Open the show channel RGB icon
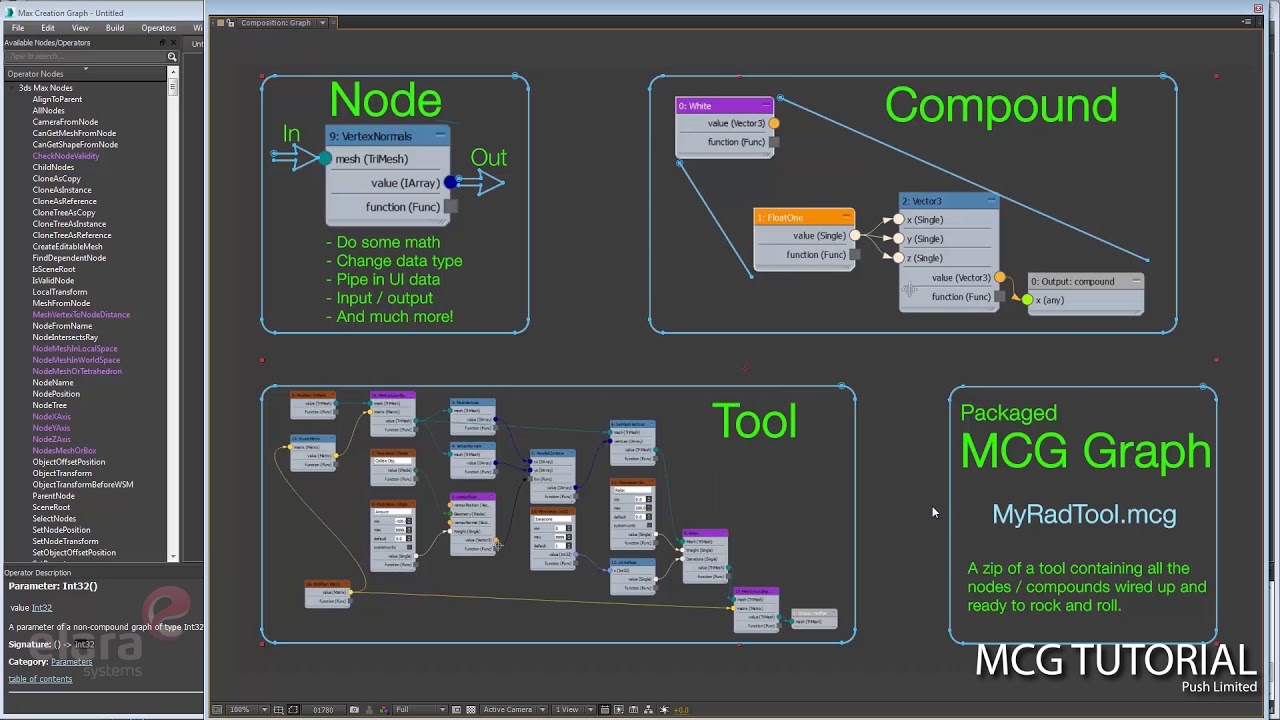The height and width of the screenshot is (720, 1280). tap(384, 710)
